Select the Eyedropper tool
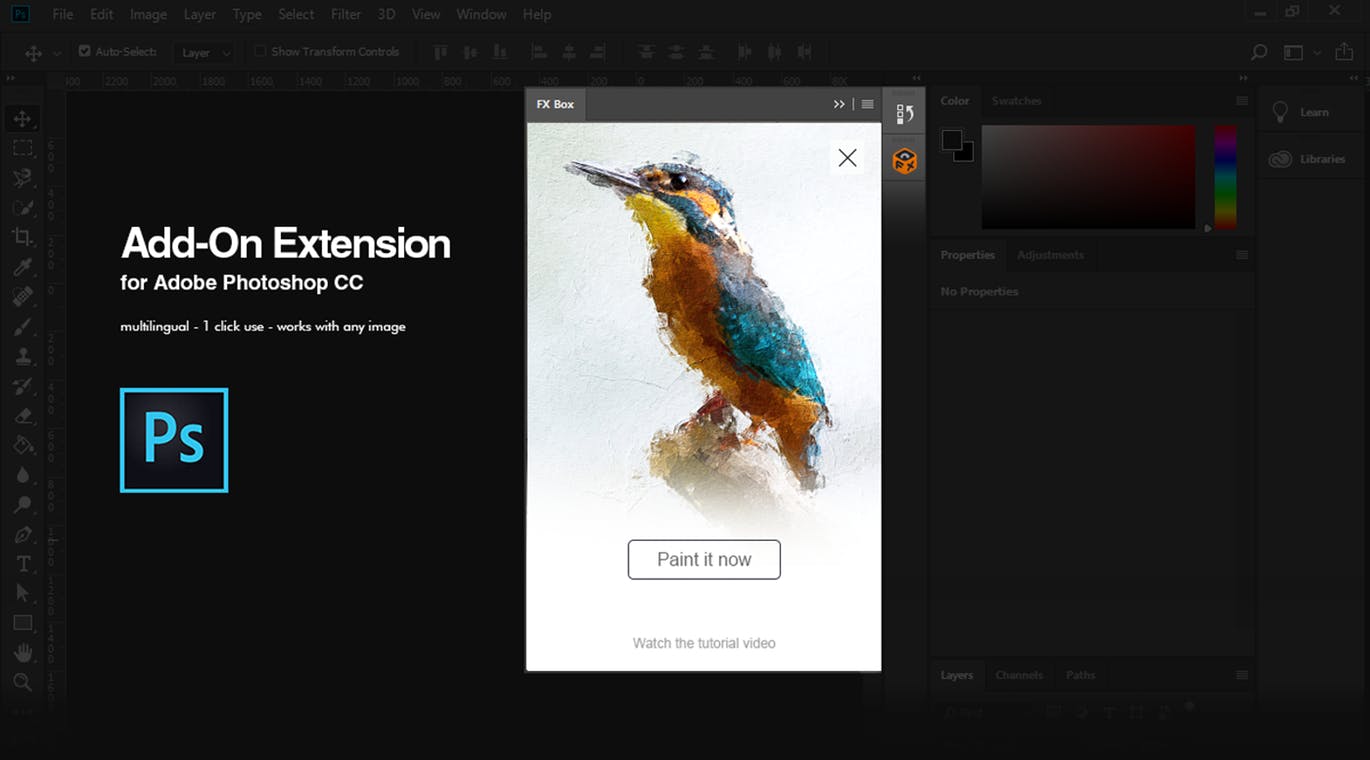The image size is (1370, 760). coord(22,267)
